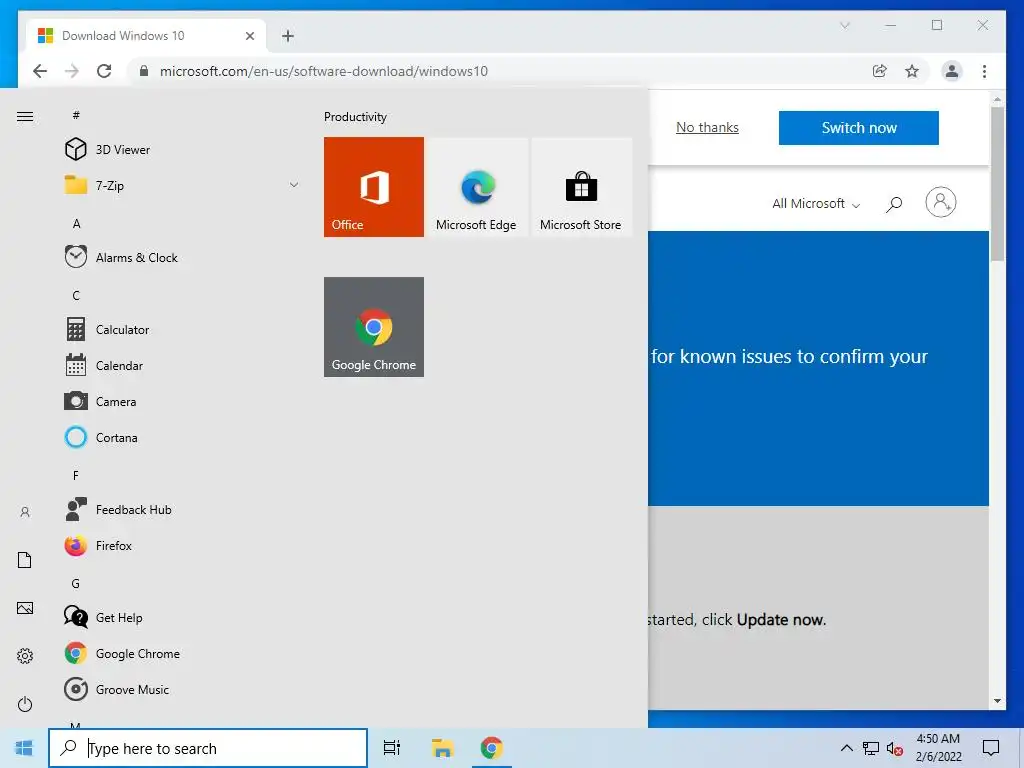The height and width of the screenshot is (768, 1024).
Task: Click the letter G section header
Action: [76, 583]
